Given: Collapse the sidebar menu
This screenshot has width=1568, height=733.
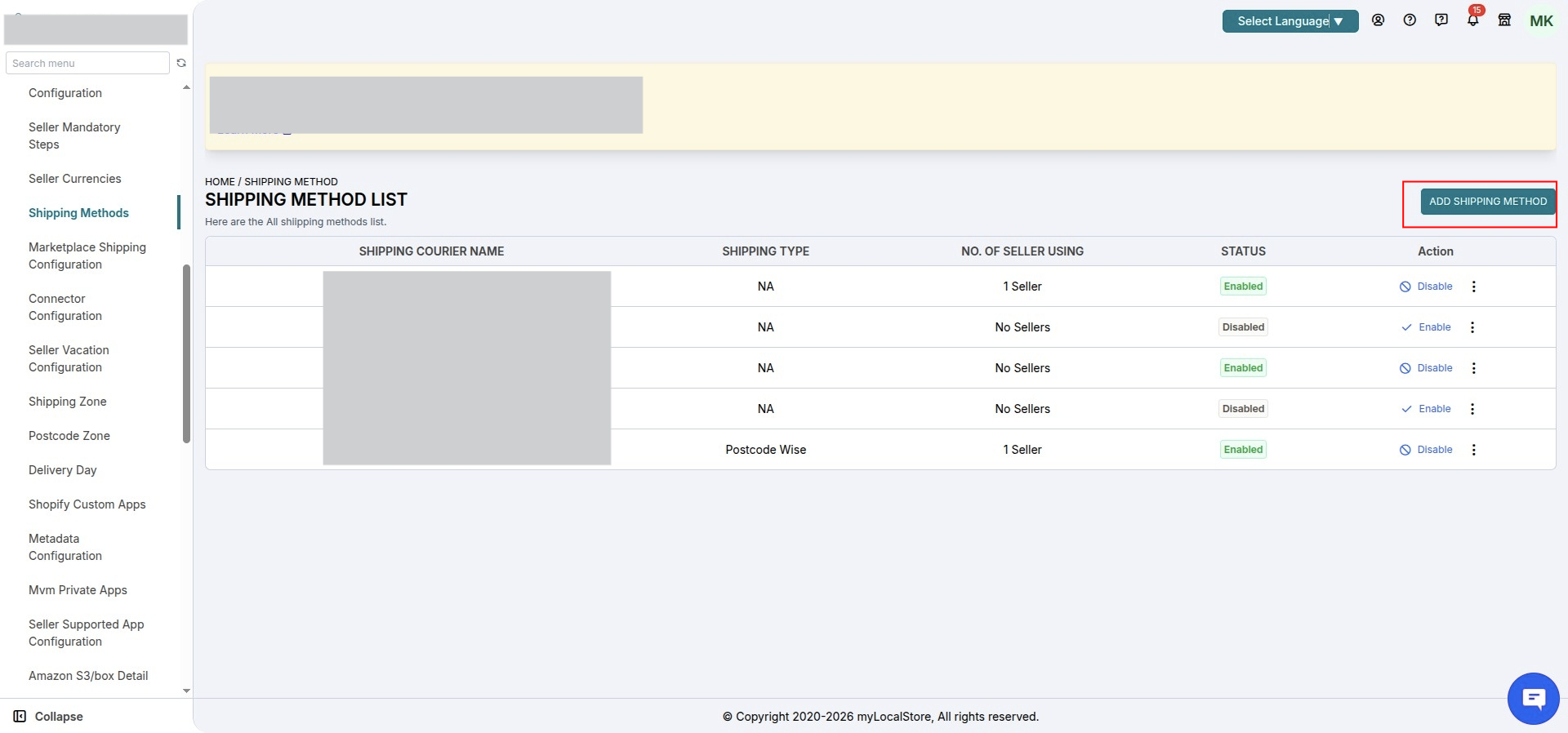Looking at the screenshot, I should [x=48, y=717].
